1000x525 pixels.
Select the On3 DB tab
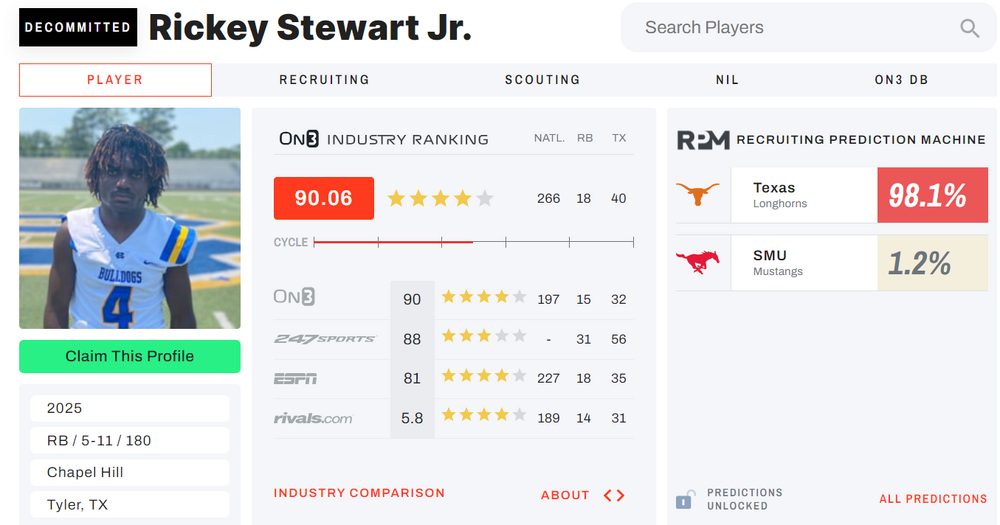click(x=901, y=80)
